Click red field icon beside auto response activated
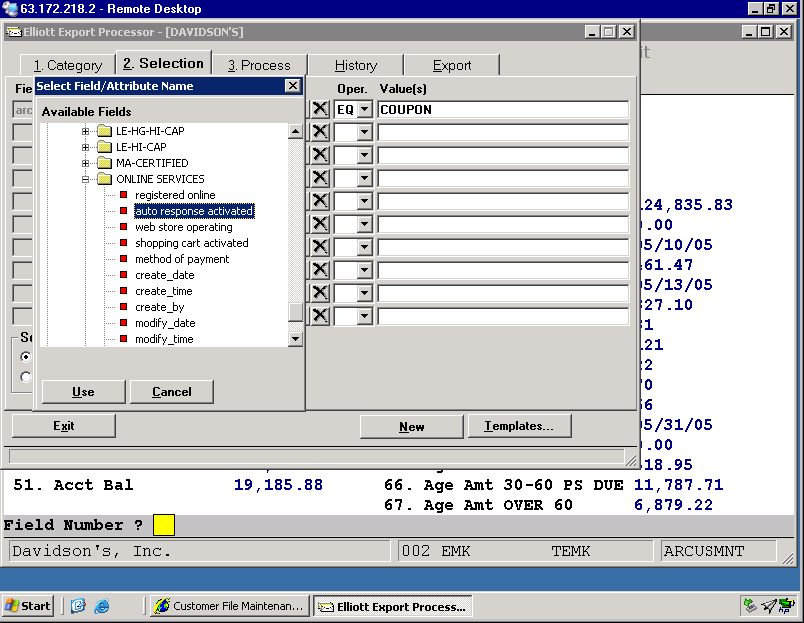The image size is (804, 623). tap(124, 211)
